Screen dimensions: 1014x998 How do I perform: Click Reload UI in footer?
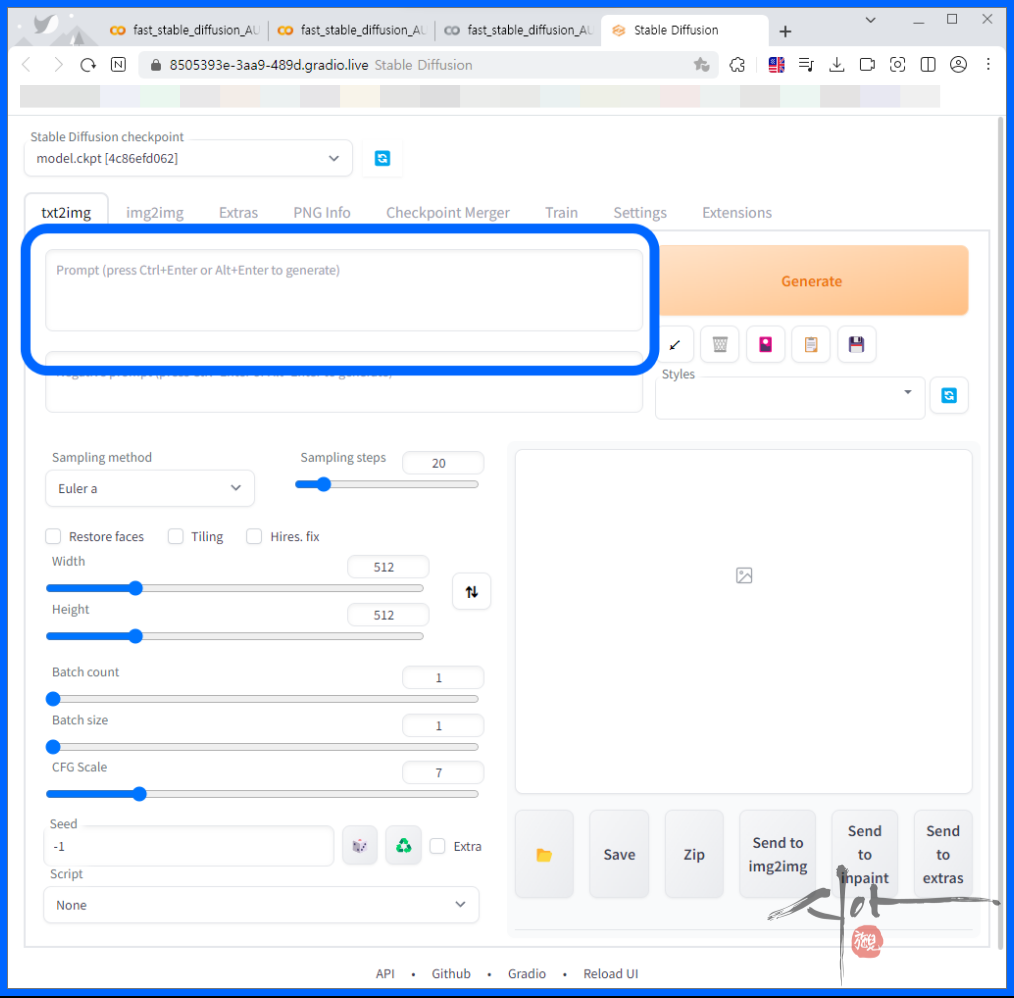(x=610, y=974)
